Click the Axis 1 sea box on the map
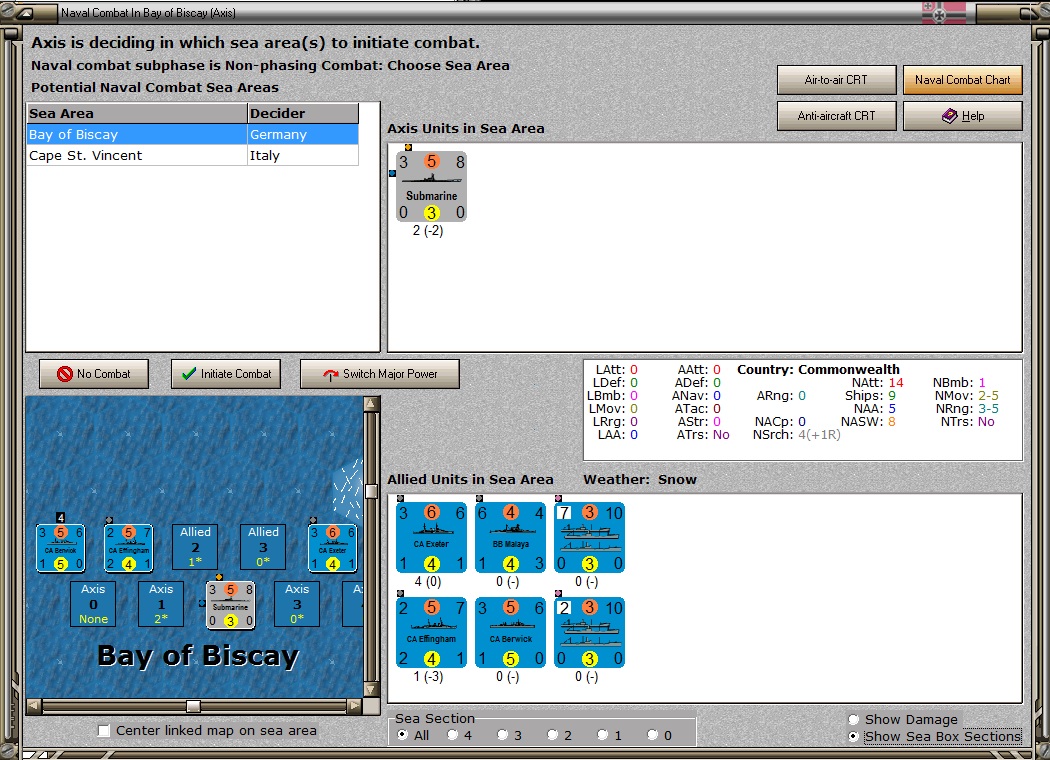Viewport: 1050px width, 760px height. pos(161,604)
